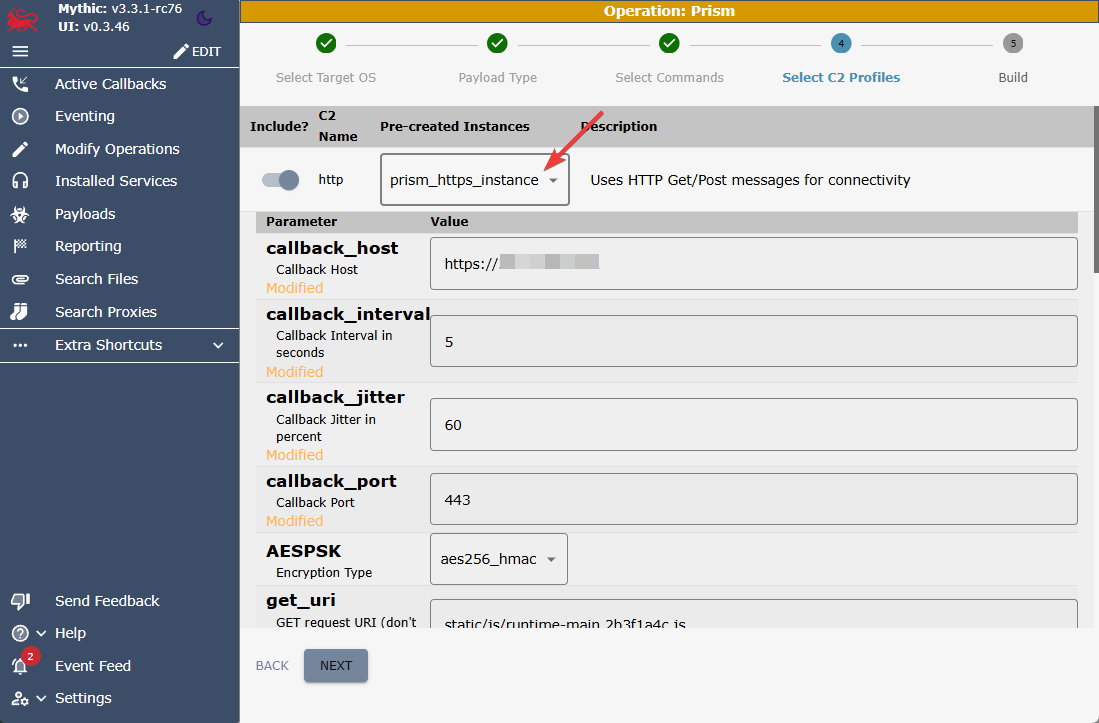Click the Payloads biohazard icon
Image resolution: width=1099 pixels, height=723 pixels.
[20, 214]
